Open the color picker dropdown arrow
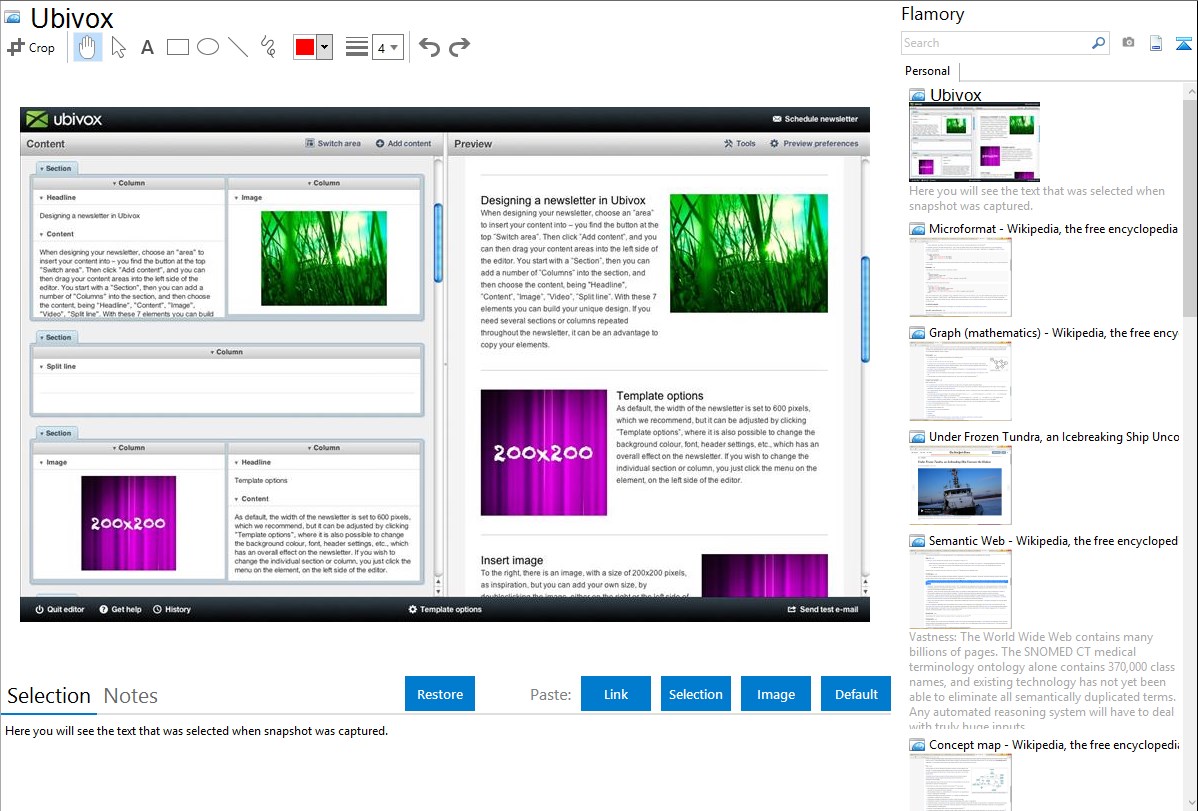 pos(324,47)
